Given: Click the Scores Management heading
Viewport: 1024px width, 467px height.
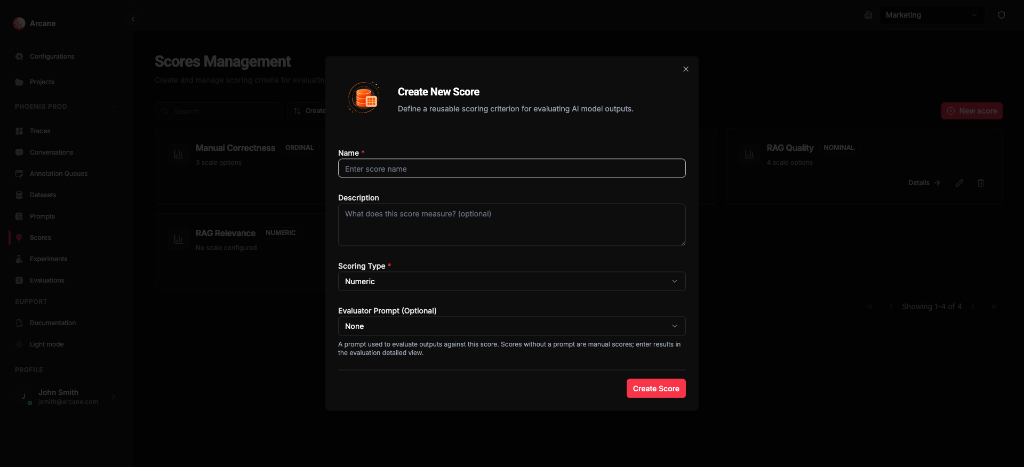Looking at the screenshot, I should [x=223, y=61].
